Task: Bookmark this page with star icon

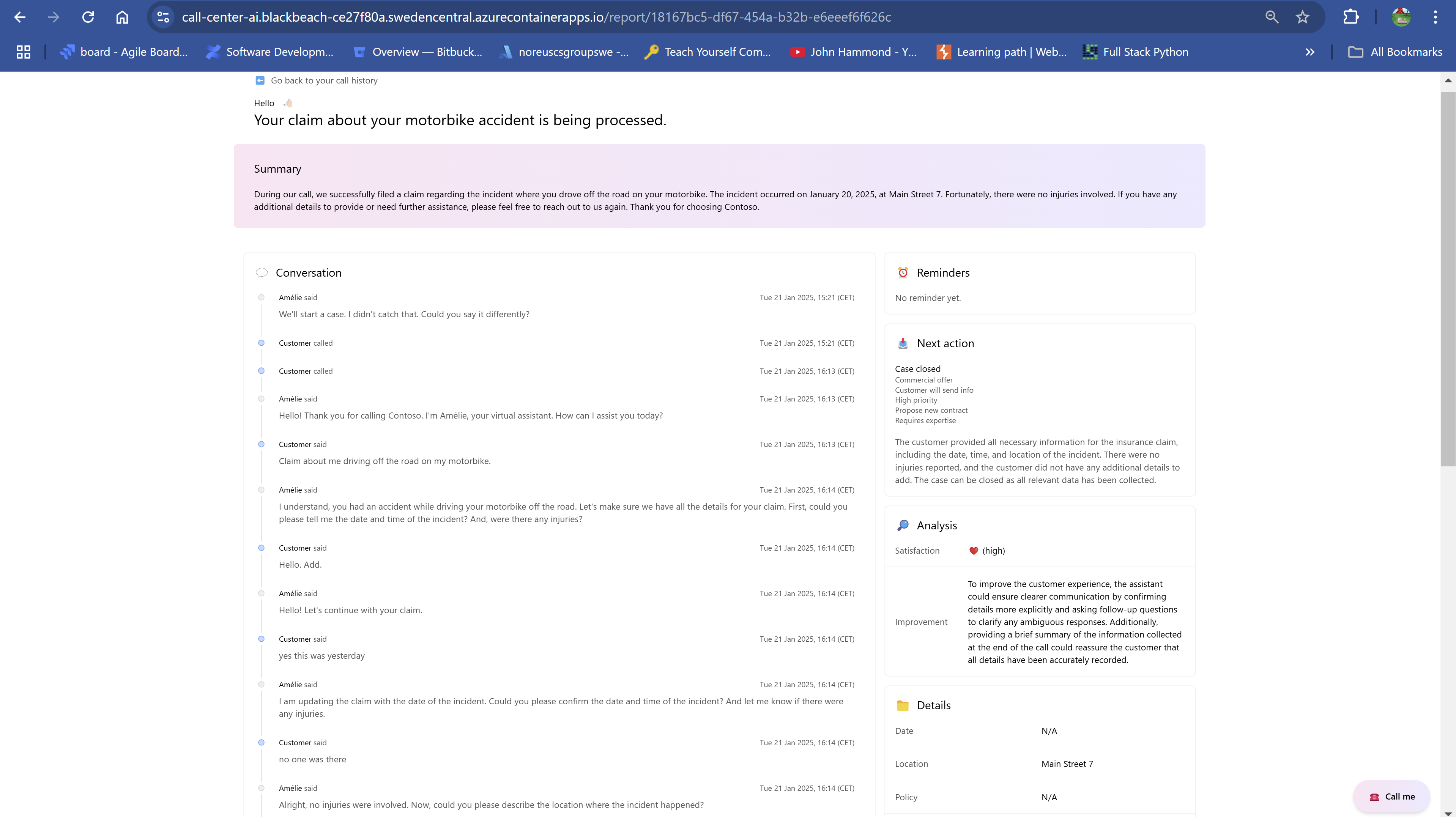Action: tap(1302, 17)
